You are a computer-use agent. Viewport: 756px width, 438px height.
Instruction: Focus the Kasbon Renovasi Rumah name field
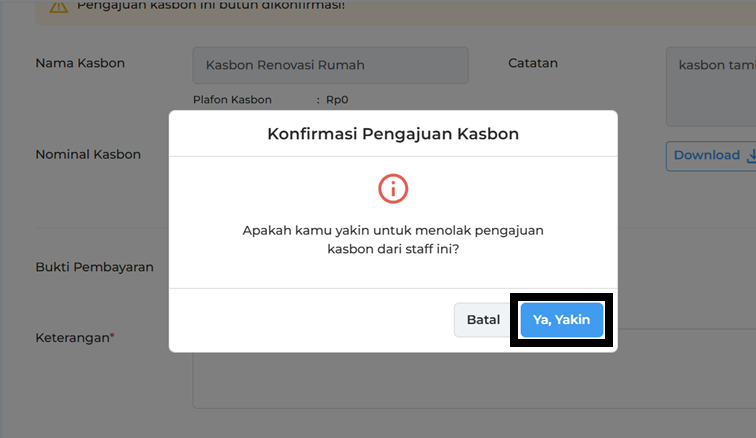[330, 65]
